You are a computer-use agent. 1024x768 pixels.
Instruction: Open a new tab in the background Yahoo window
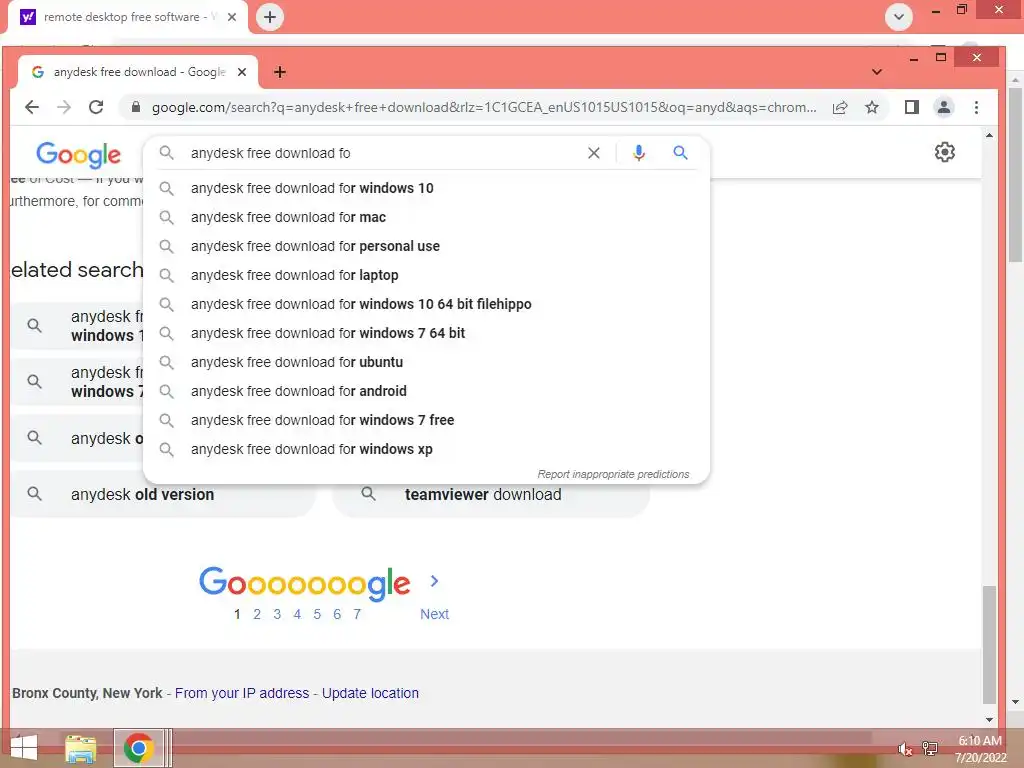click(270, 17)
